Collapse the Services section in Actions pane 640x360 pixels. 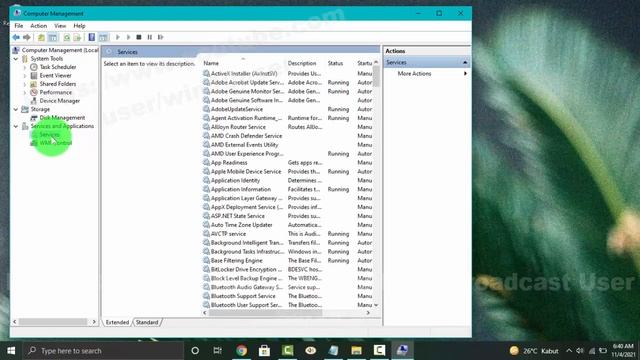(465, 62)
